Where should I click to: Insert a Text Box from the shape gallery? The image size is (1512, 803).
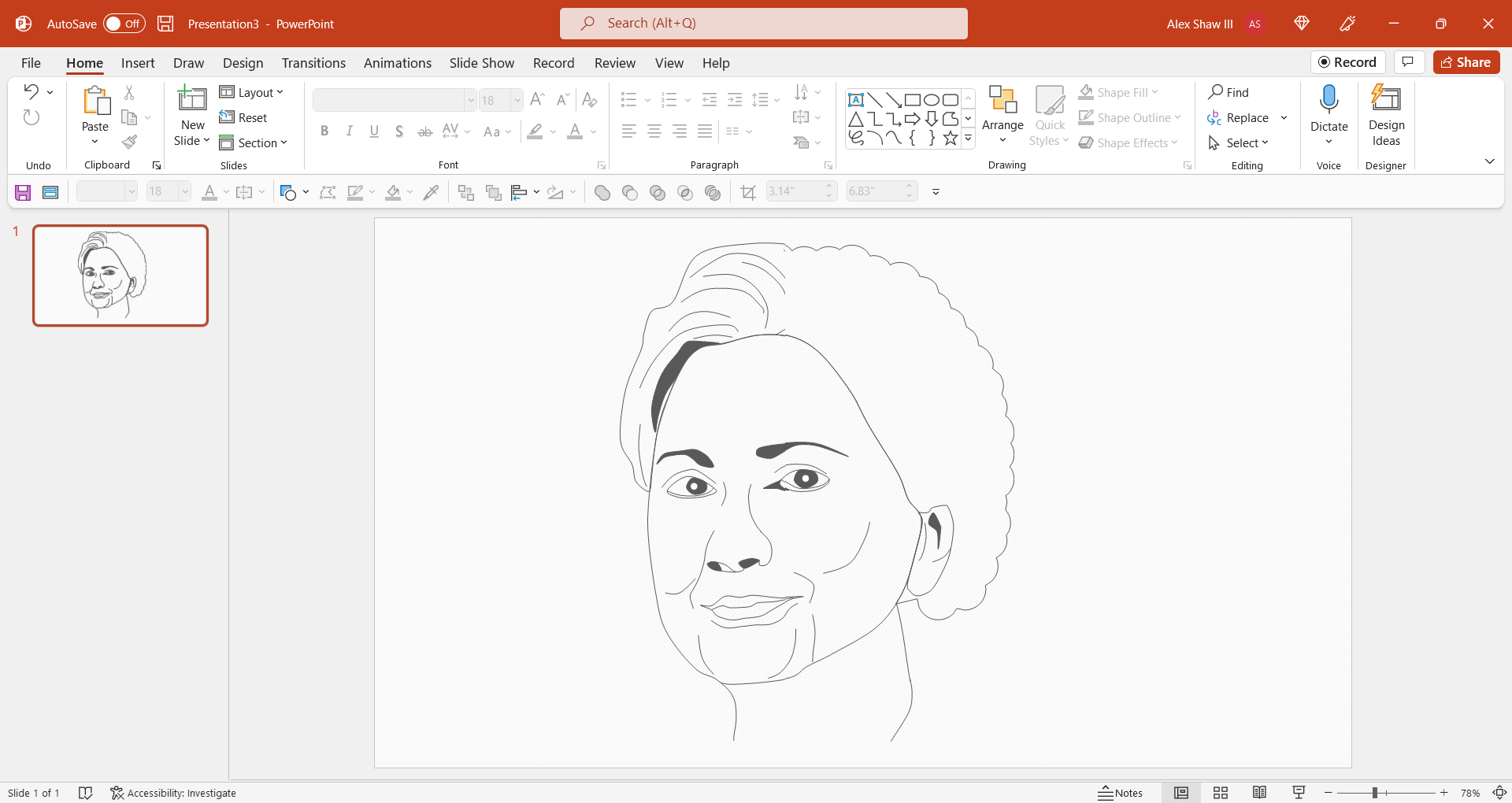click(x=857, y=100)
